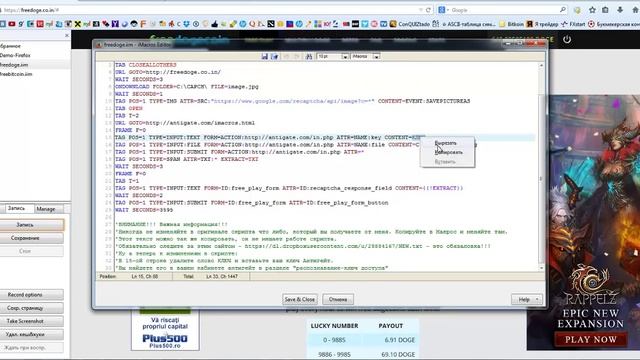
Task: Click the bookmark star icon
Action: (592, 10)
